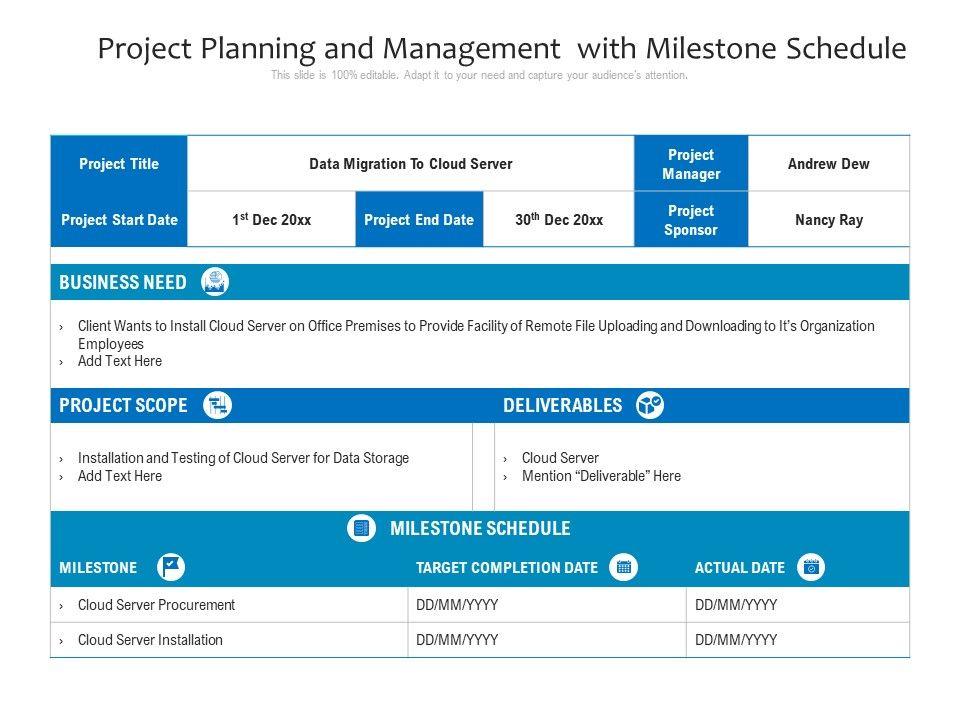Select the Cloud Server Procurement milestone row
This screenshot has height=720, width=960.
[156, 605]
